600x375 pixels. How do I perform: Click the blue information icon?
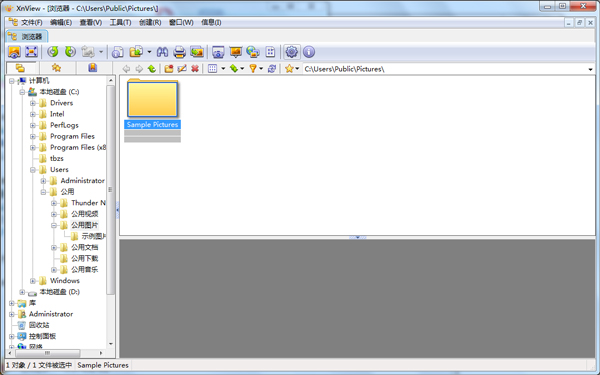point(309,52)
